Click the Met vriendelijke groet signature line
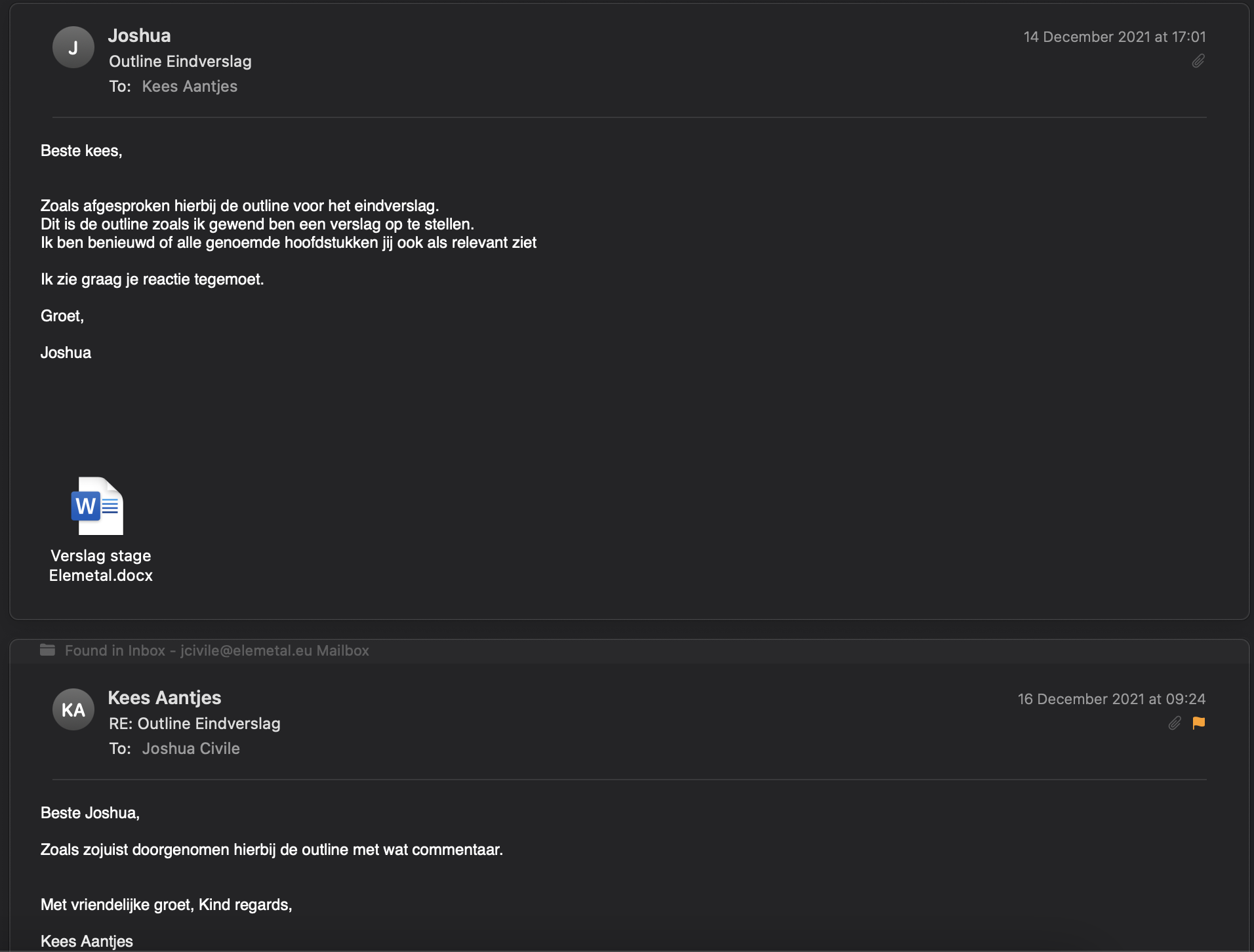Viewport: 1254px width, 952px height. point(167,905)
